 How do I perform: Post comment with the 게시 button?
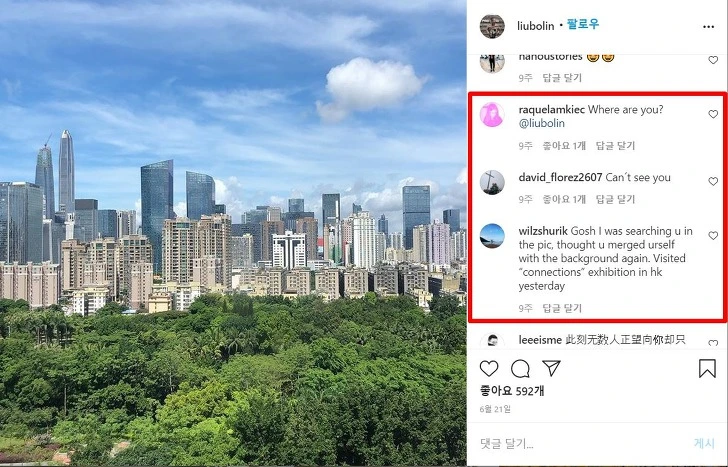click(x=704, y=443)
